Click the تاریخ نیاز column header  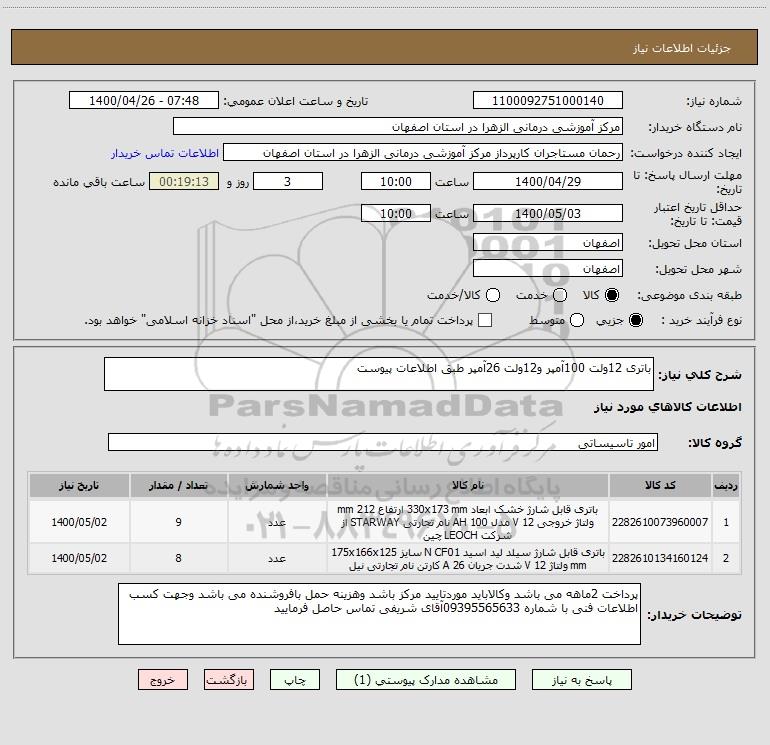point(79,486)
